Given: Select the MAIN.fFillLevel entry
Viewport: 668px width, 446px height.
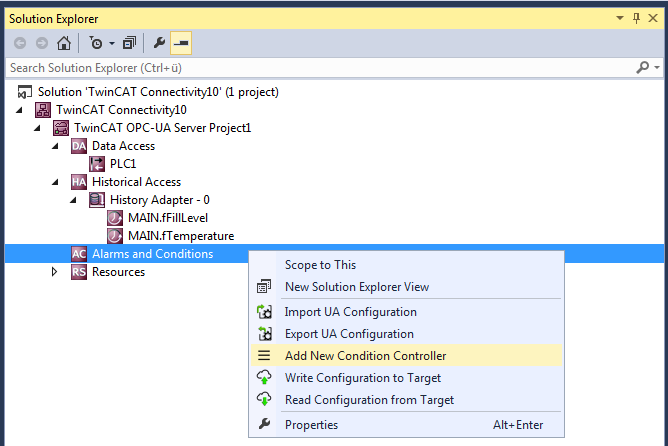Looking at the screenshot, I should [168, 218].
